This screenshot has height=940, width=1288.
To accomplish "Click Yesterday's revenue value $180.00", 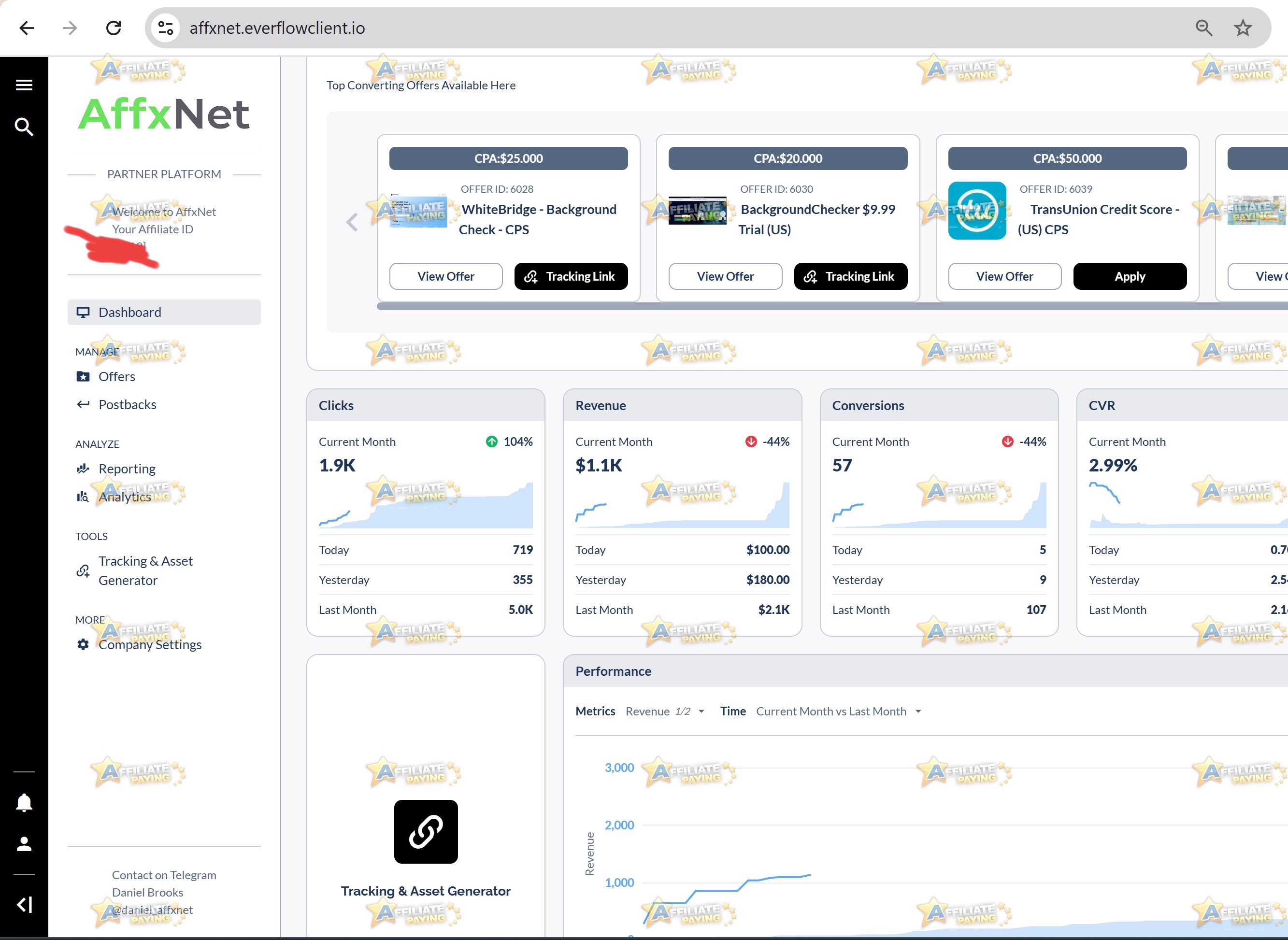I will [x=768, y=580].
